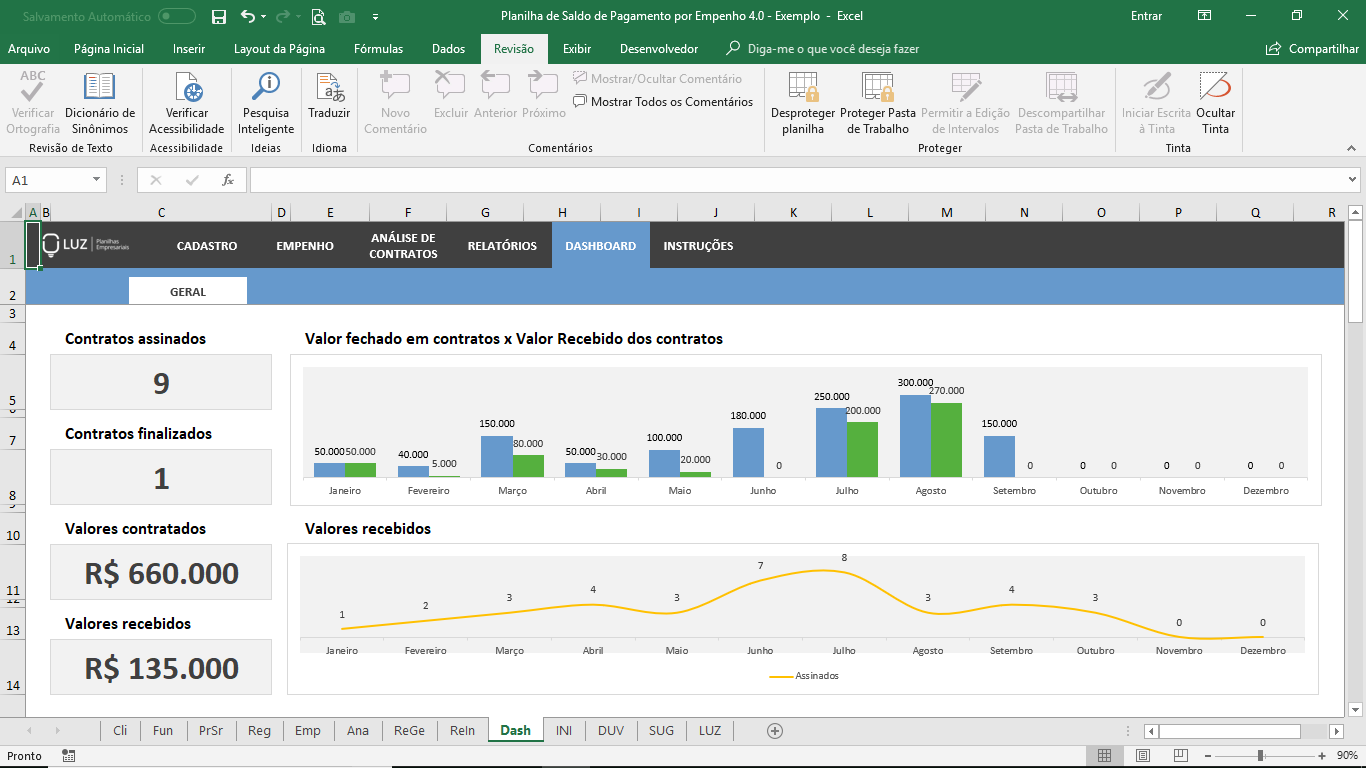This screenshot has width=1366, height=768.
Task: Click Desproteger planilha icon
Action: pyautogui.click(x=803, y=88)
